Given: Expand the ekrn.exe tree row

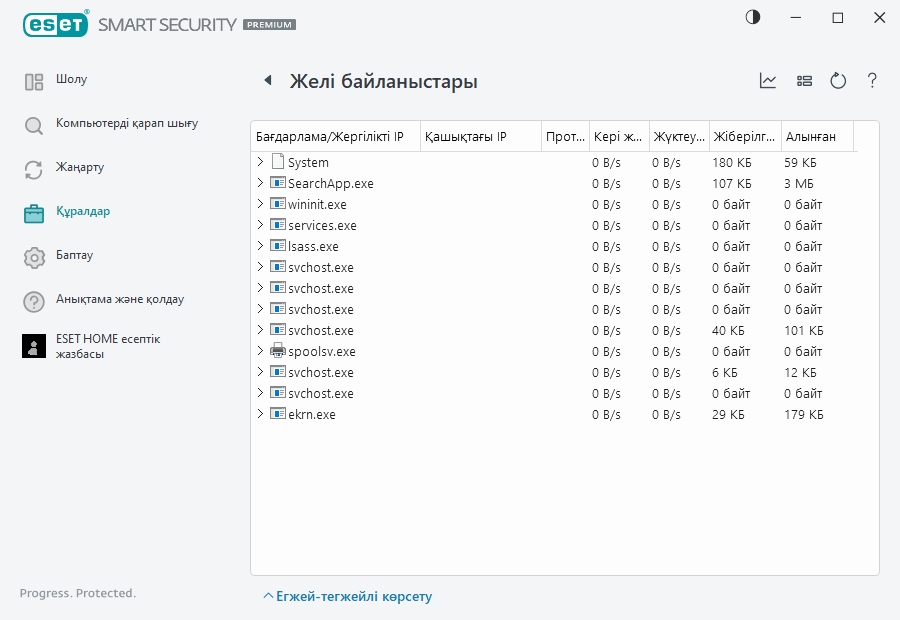Looking at the screenshot, I should click(x=260, y=414).
